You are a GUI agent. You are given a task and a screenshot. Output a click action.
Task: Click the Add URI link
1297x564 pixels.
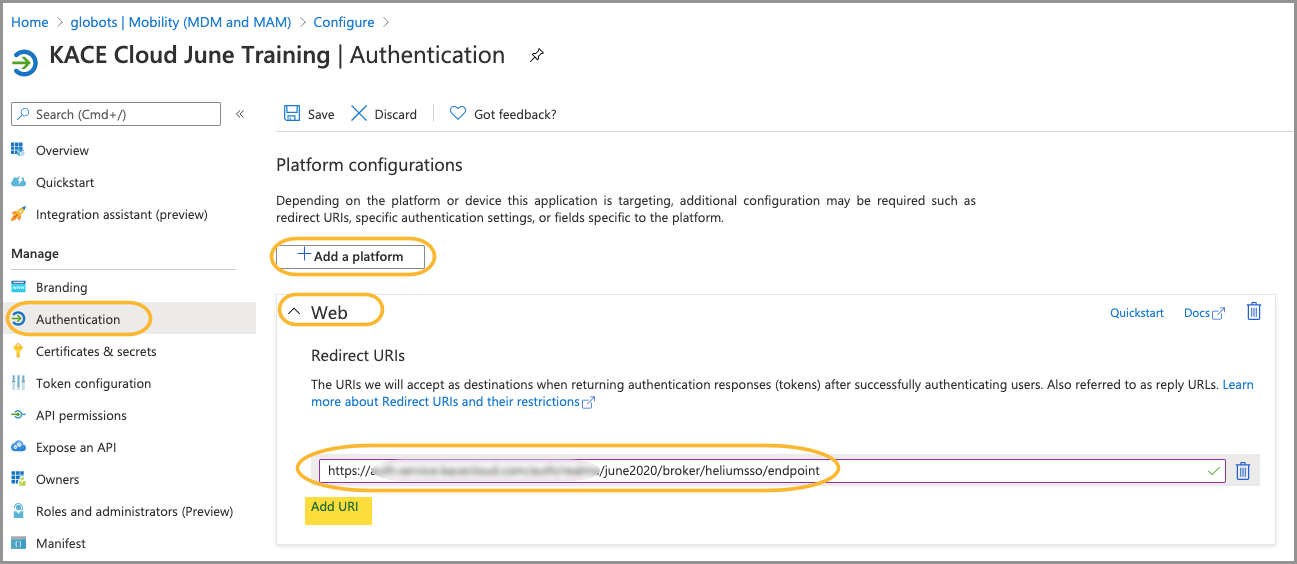coord(334,507)
